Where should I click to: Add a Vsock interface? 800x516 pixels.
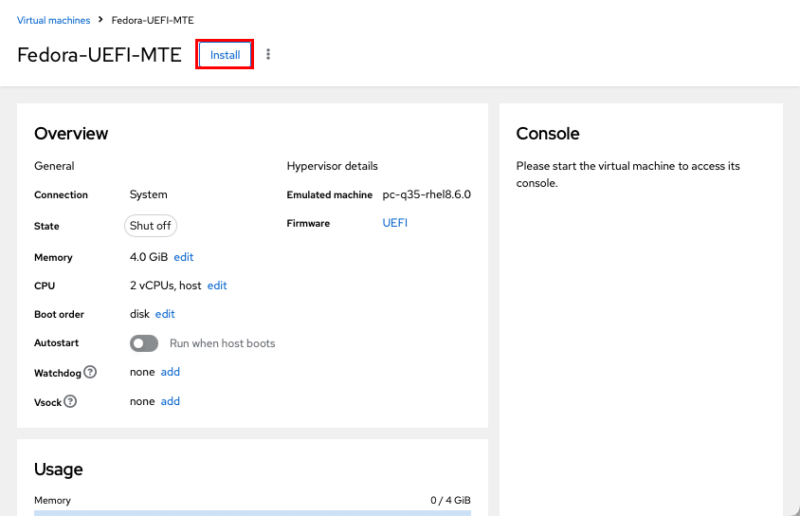click(170, 401)
